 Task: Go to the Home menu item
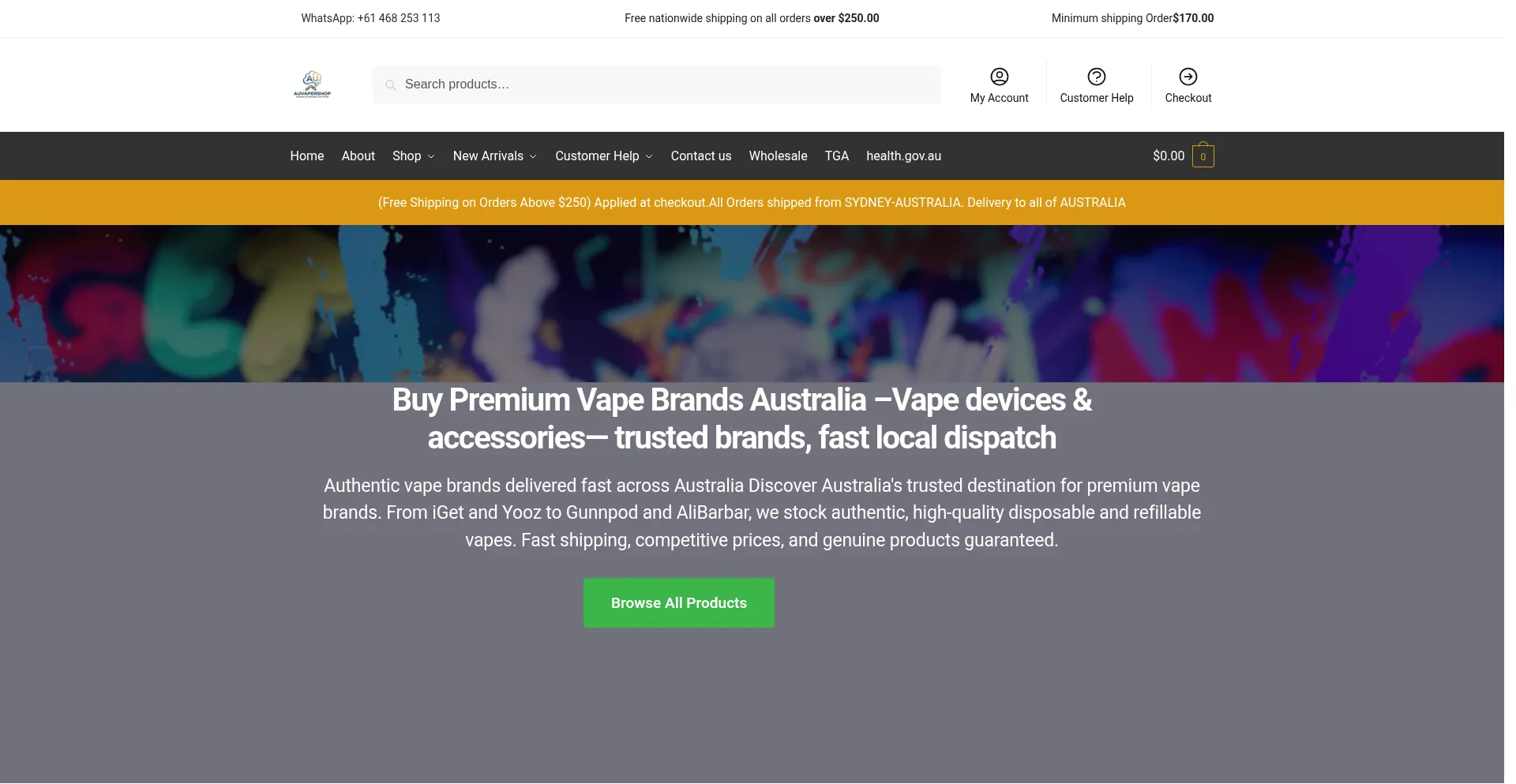[307, 156]
